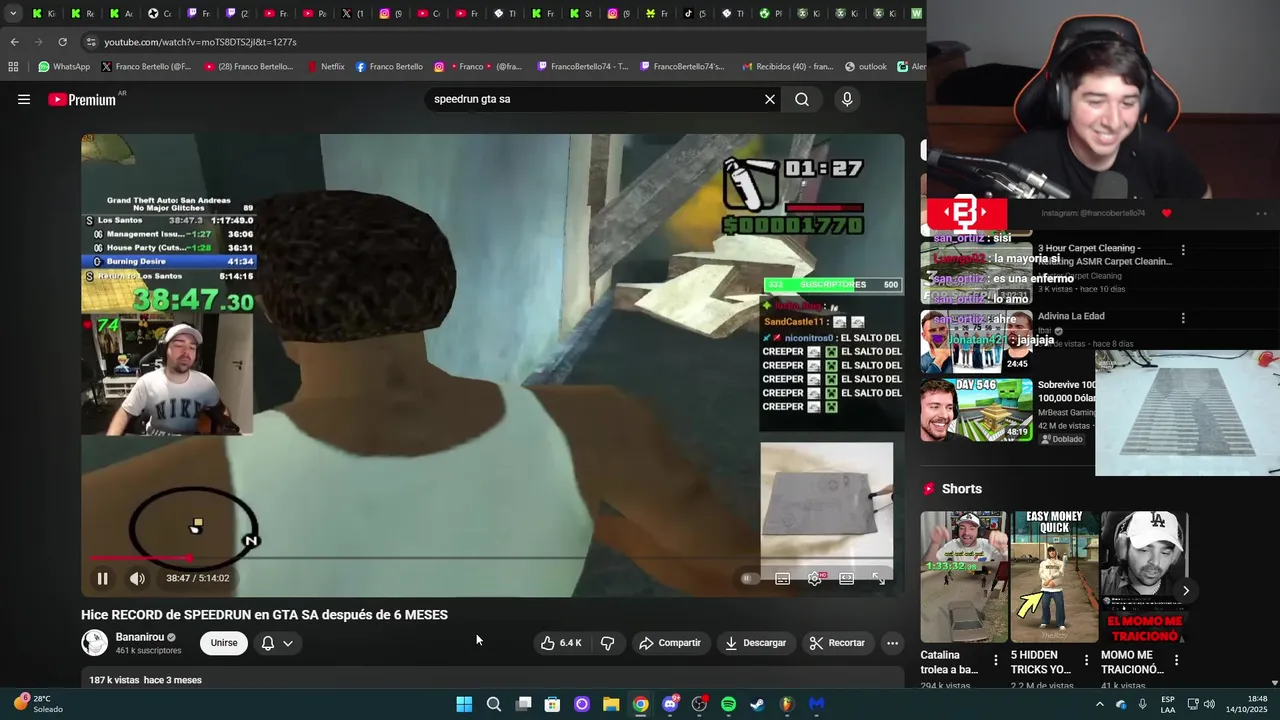Go back with the browser back arrow
1280x720 pixels.
[14, 42]
